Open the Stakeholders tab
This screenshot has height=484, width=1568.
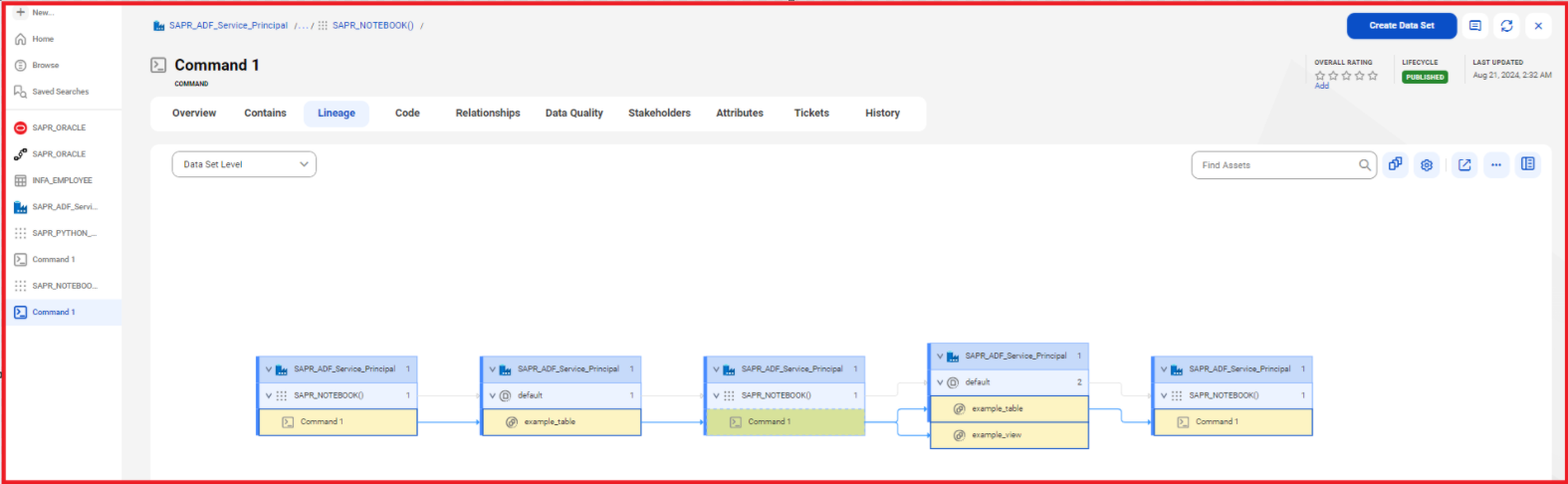659,114
